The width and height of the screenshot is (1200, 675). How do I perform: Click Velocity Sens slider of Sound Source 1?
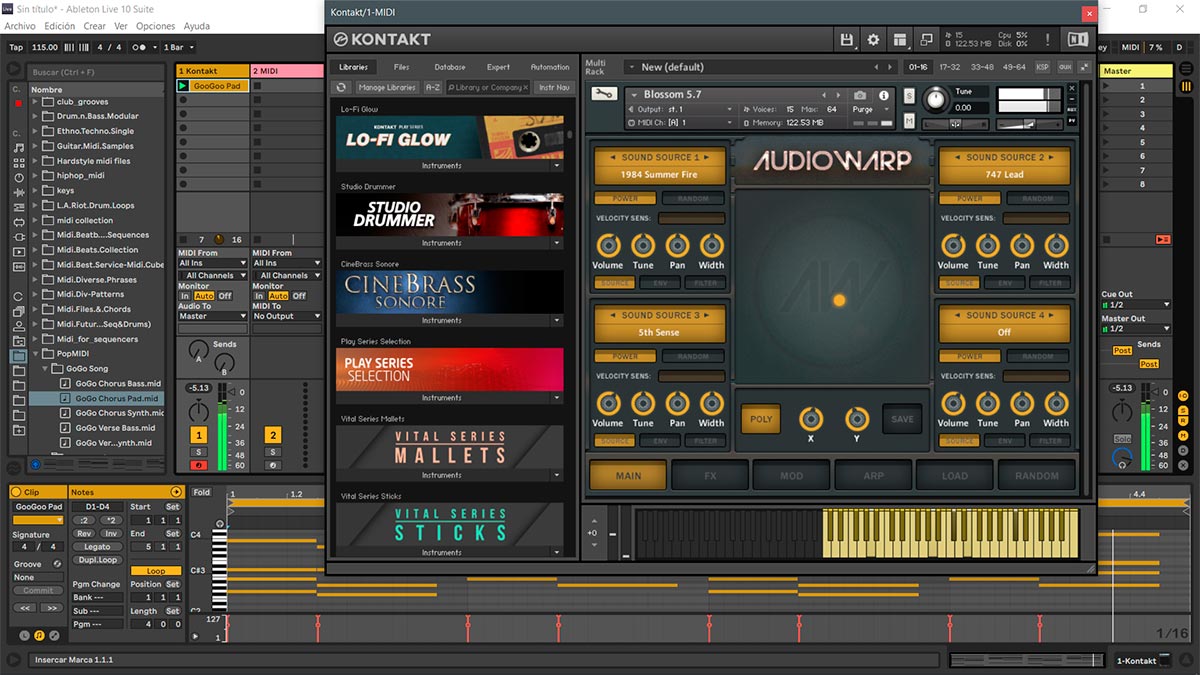click(691, 218)
